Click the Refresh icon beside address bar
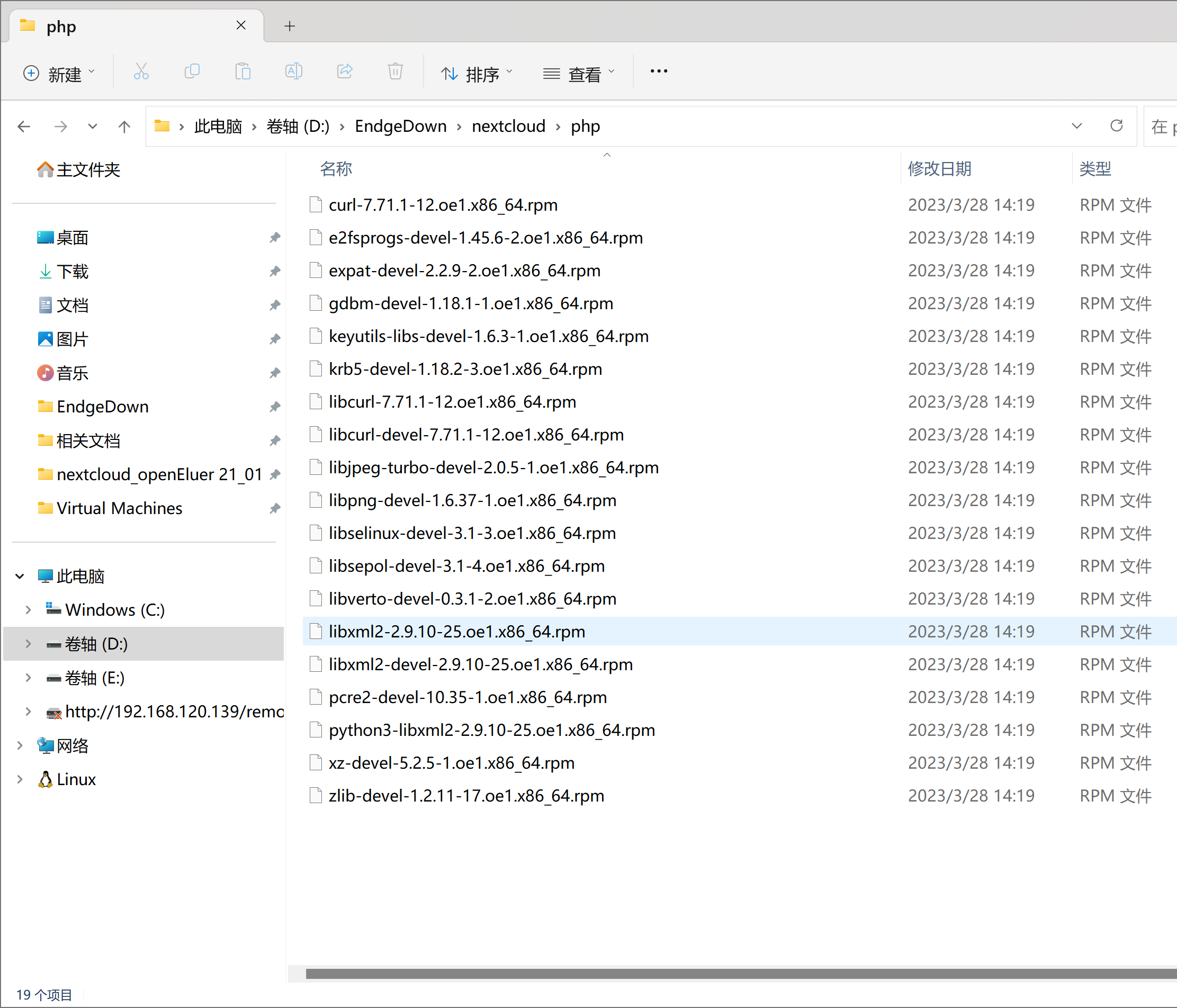The width and height of the screenshot is (1177, 1008). pos(1116,125)
